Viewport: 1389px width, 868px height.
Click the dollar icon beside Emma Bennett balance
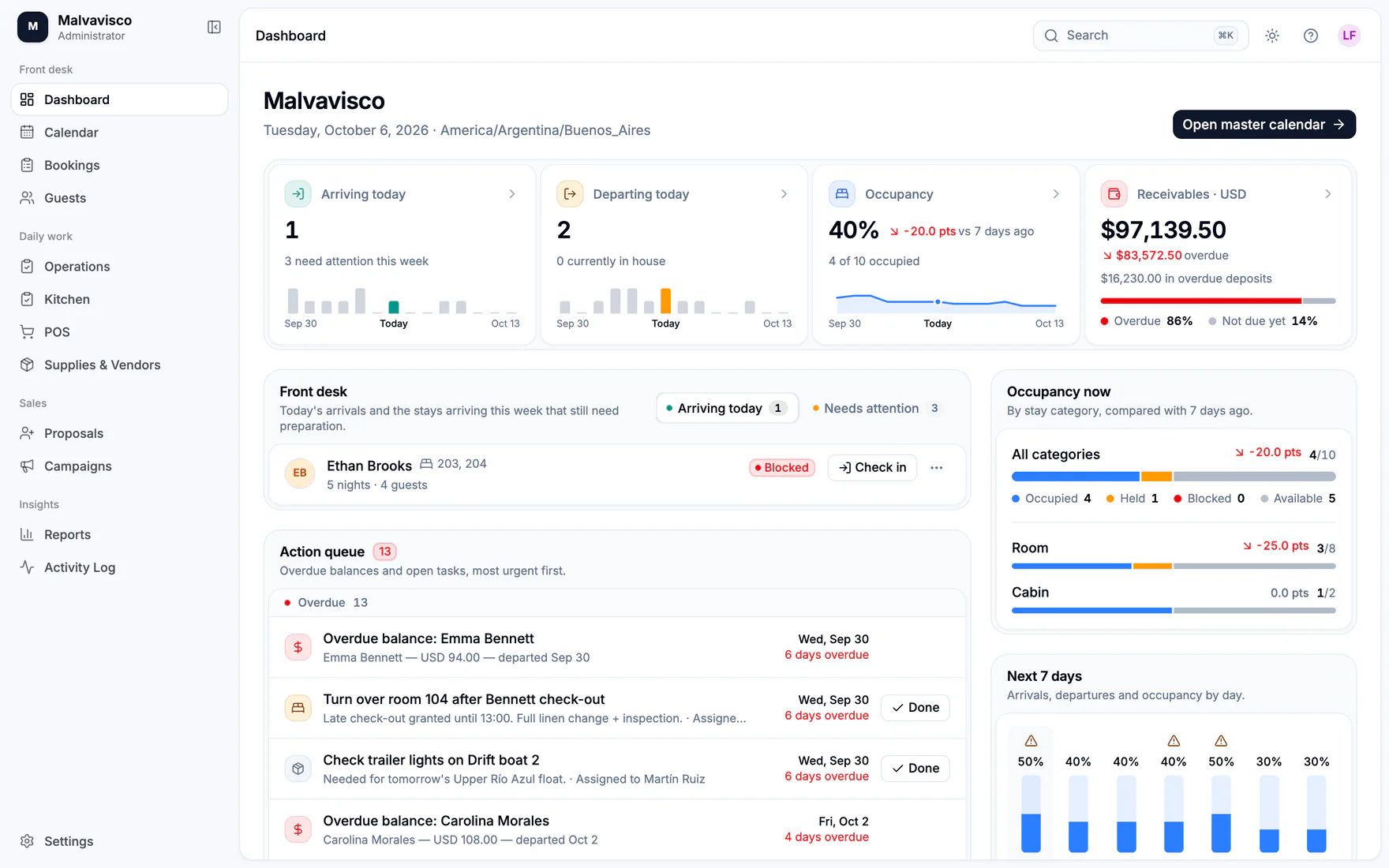coord(298,647)
